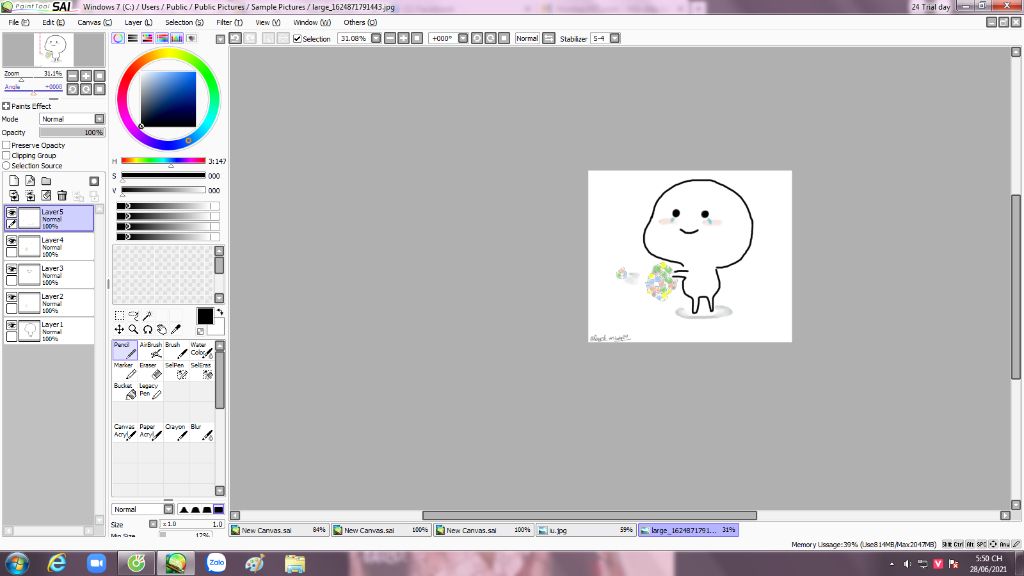
Task: Click the black foreground color swatch
Action: [205, 316]
